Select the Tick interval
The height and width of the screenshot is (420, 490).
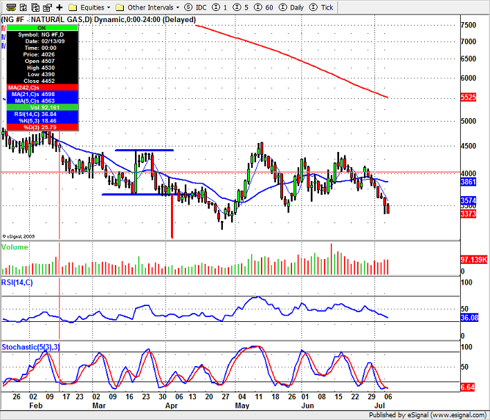click(x=321, y=7)
